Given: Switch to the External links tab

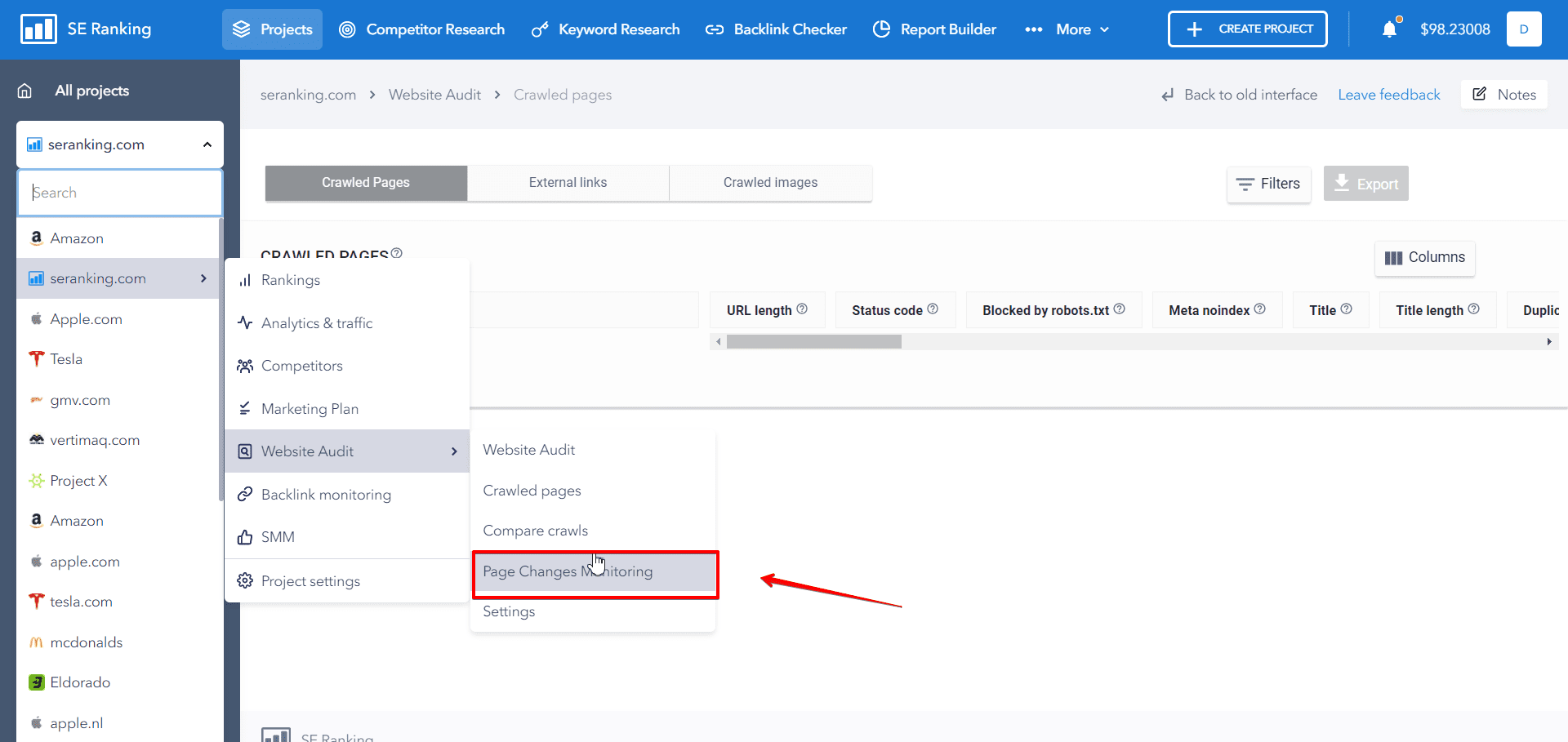Looking at the screenshot, I should pyautogui.click(x=568, y=183).
